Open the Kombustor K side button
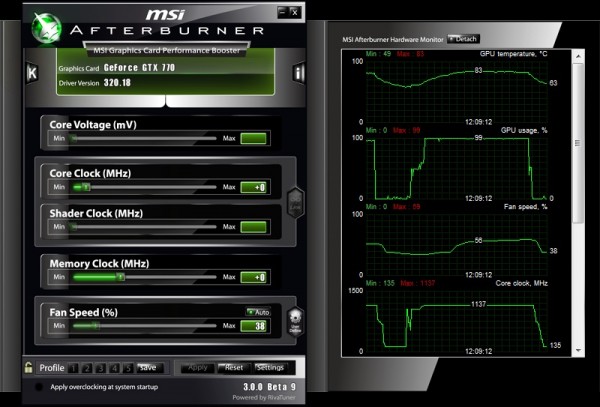The height and width of the screenshot is (407, 600). [x=32, y=73]
